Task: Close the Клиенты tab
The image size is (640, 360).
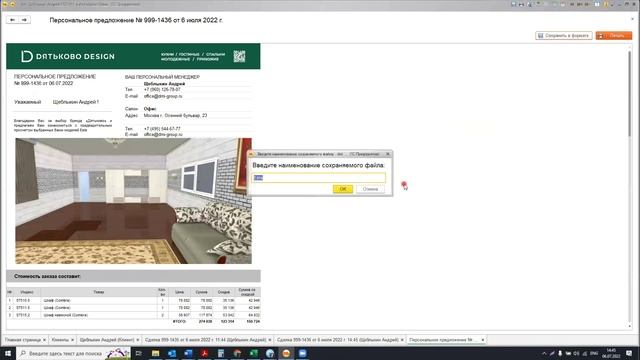Action: point(72,340)
